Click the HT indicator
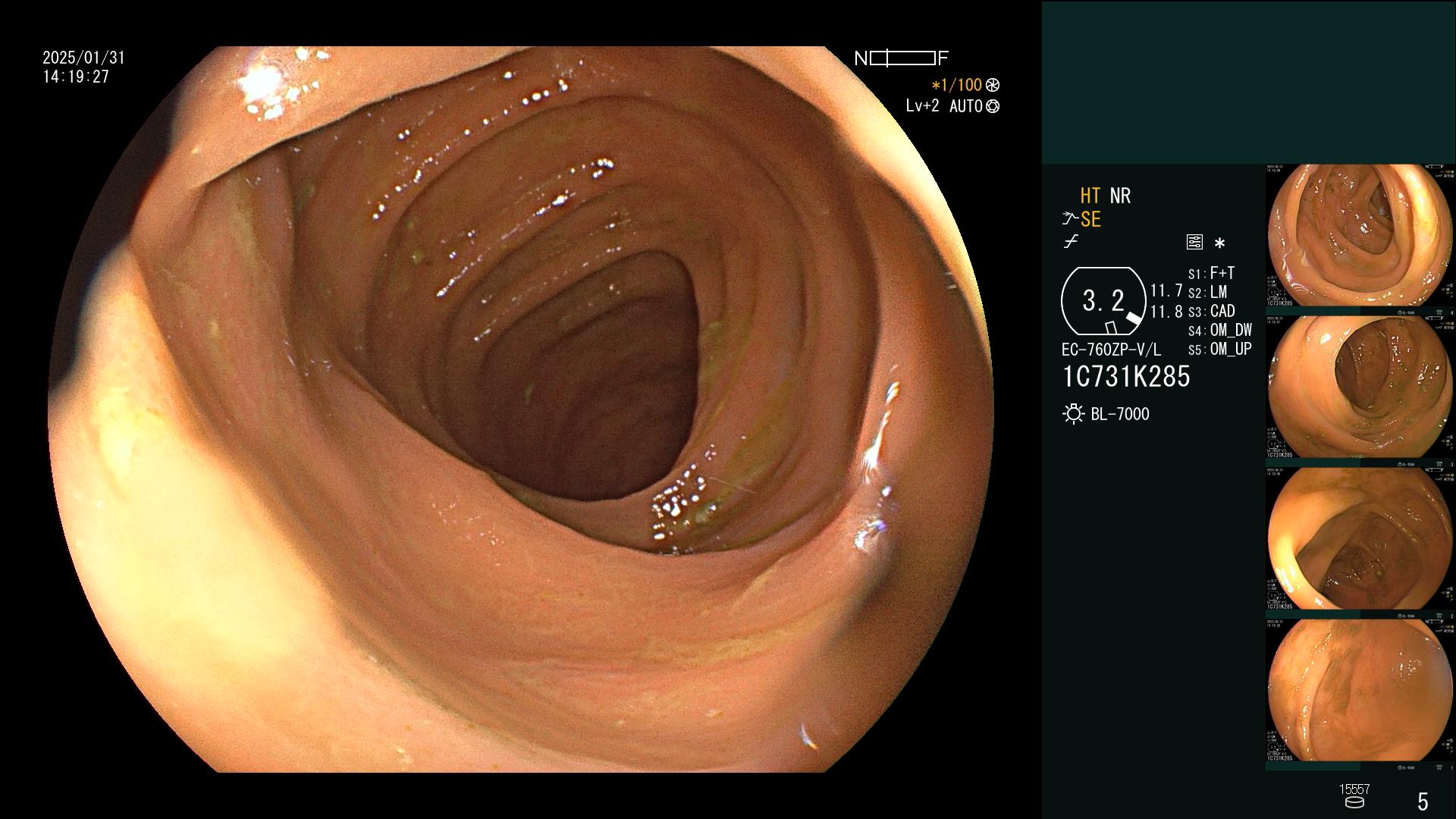 click(x=1090, y=196)
